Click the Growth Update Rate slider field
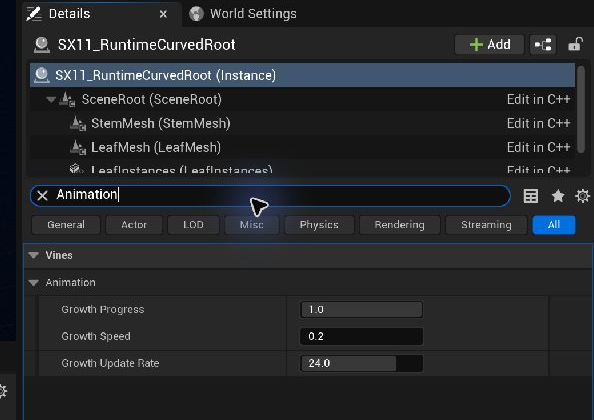 click(x=361, y=363)
